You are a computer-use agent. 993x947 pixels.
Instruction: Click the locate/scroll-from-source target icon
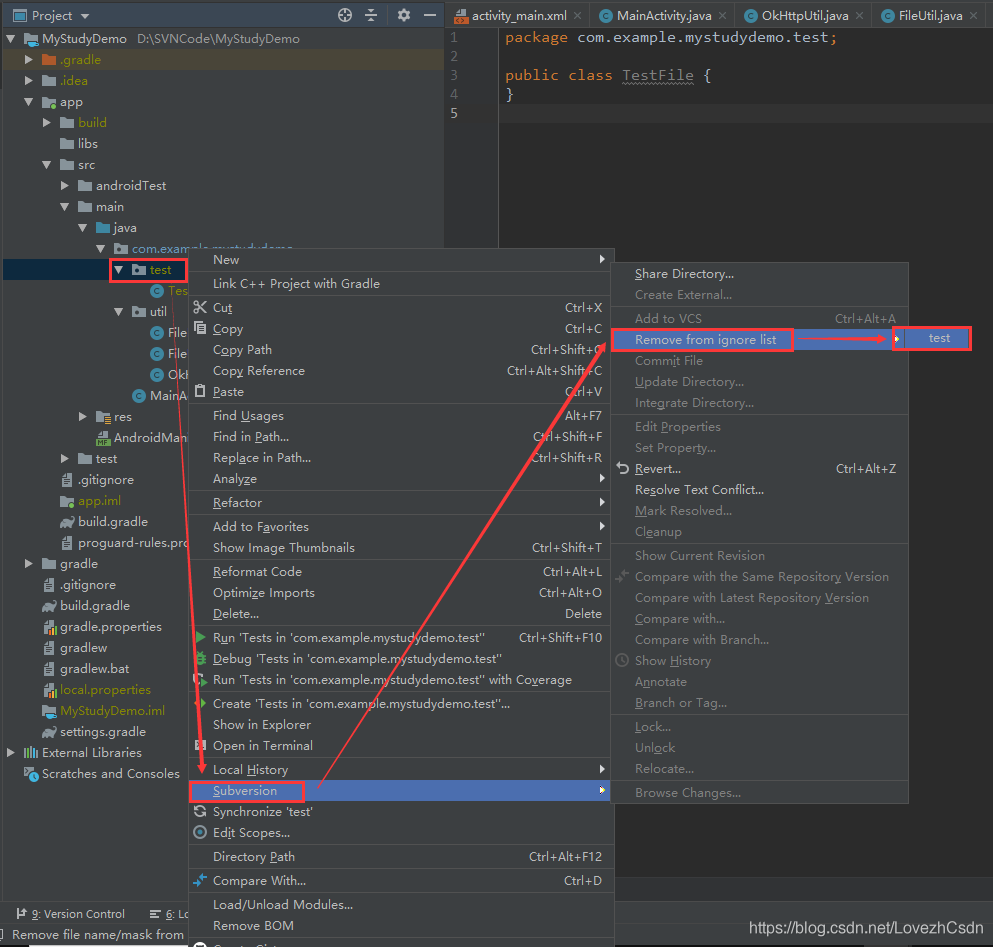pyautogui.click(x=345, y=15)
